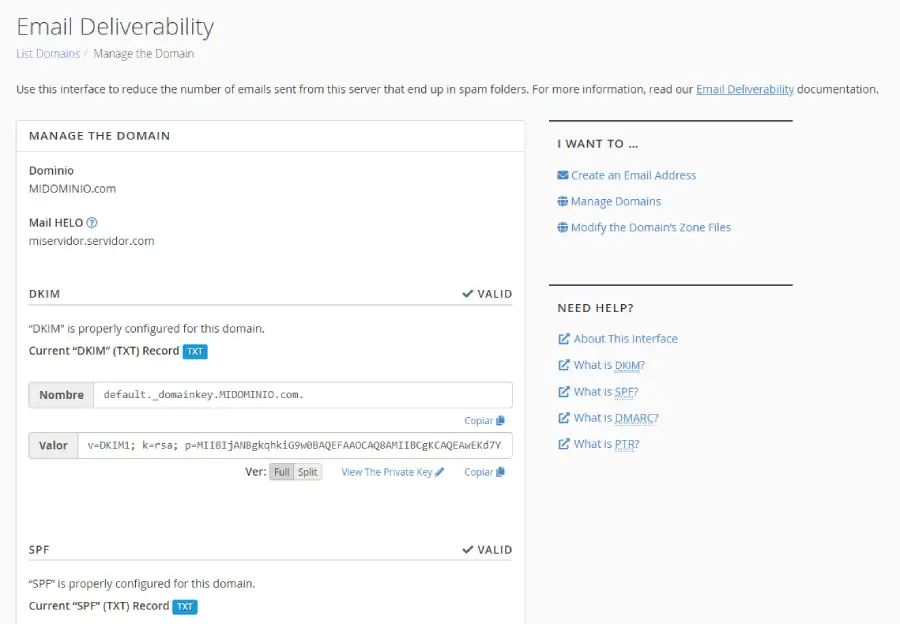Open the About This Interface help link
The width and height of the screenshot is (900, 624).
[x=626, y=339]
